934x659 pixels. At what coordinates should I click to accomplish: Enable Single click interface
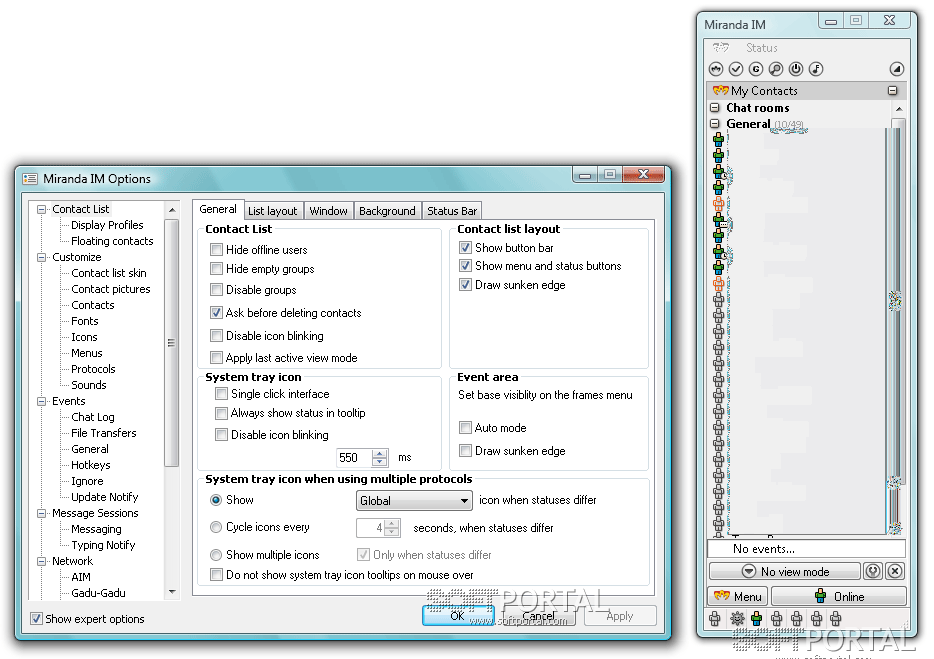pyautogui.click(x=222, y=394)
